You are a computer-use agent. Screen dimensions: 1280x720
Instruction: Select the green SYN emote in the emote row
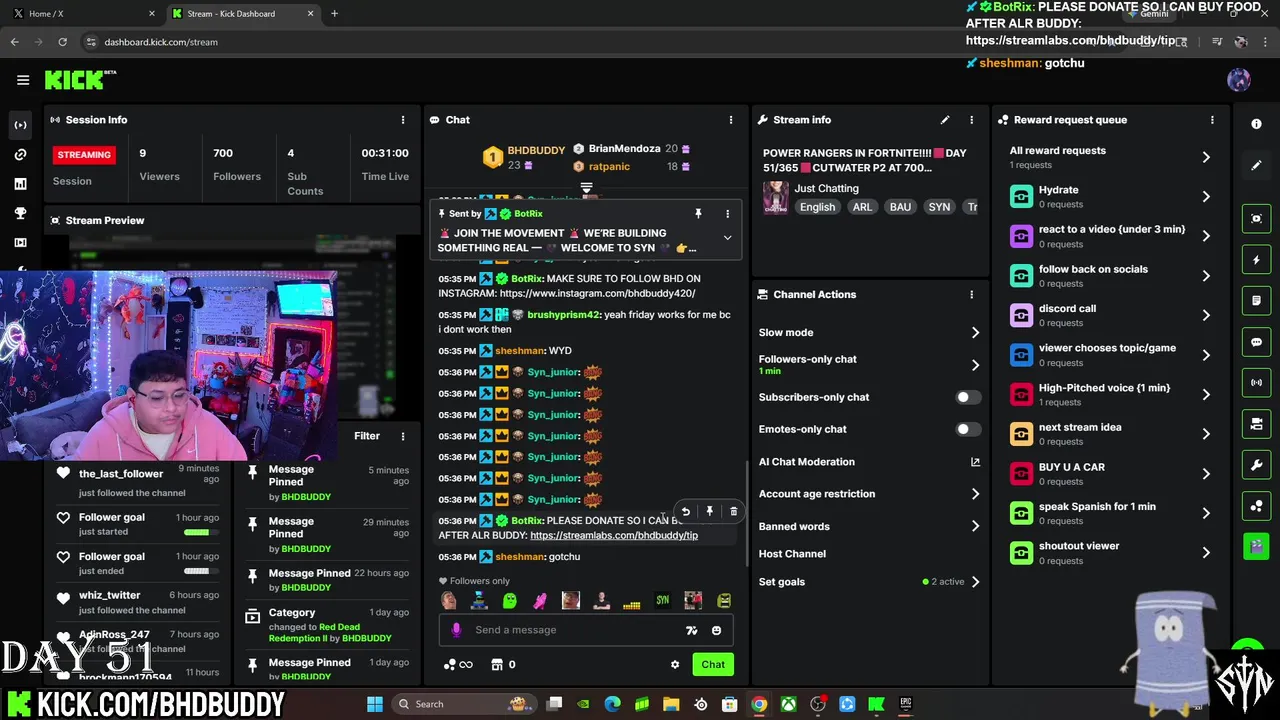tap(662, 601)
